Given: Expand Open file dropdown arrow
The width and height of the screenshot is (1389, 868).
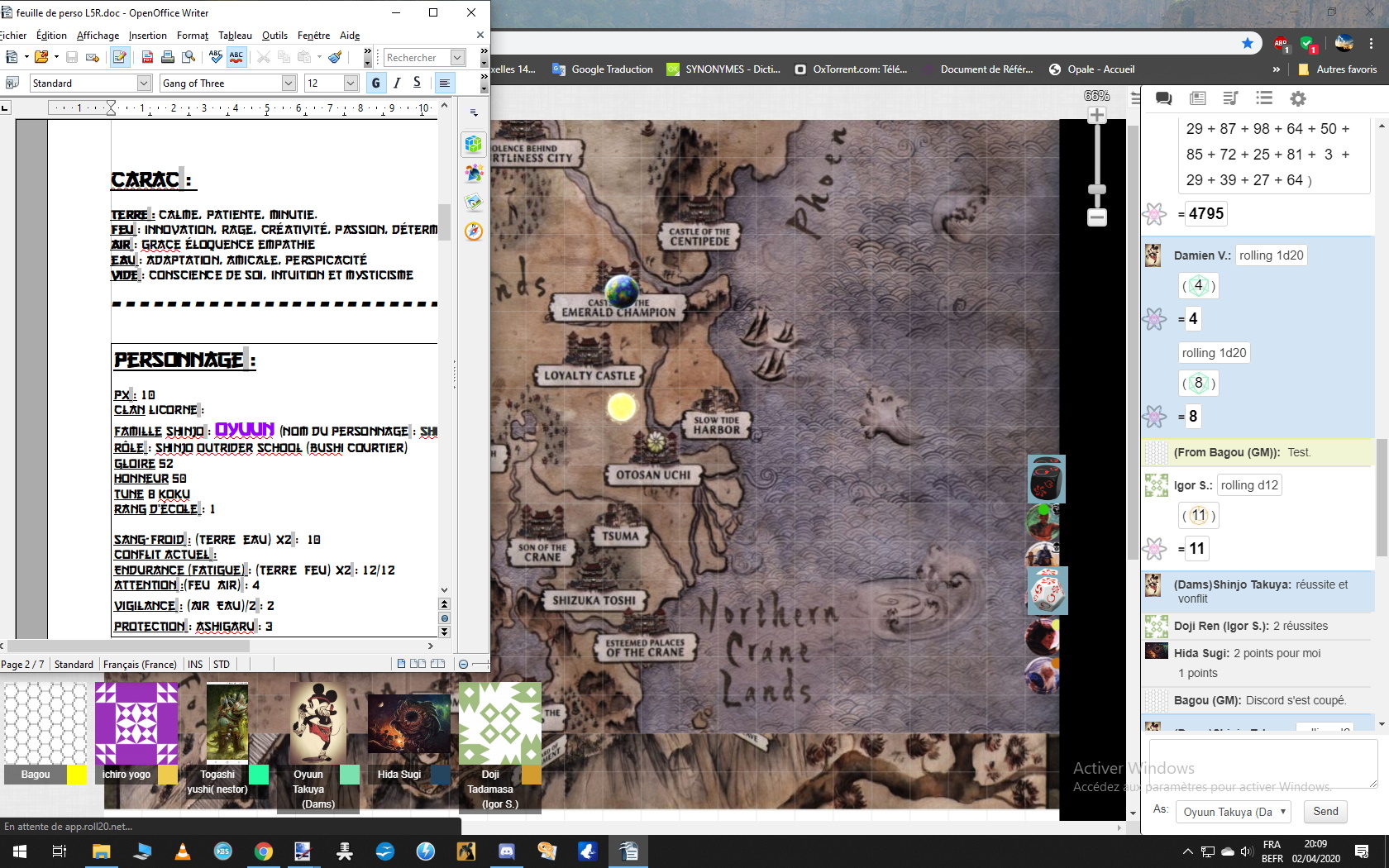Looking at the screenshot, I should (x=56, y=57).
